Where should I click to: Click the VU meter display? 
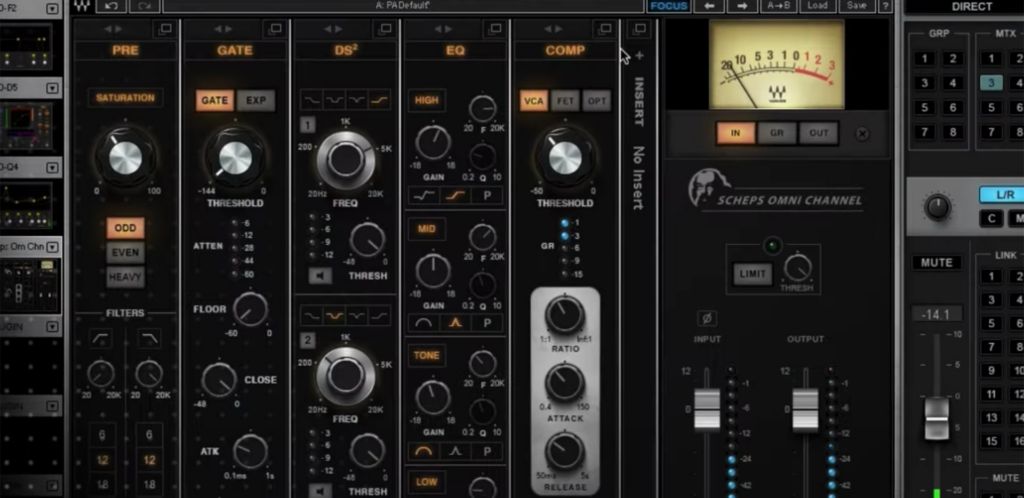(776, 64)
